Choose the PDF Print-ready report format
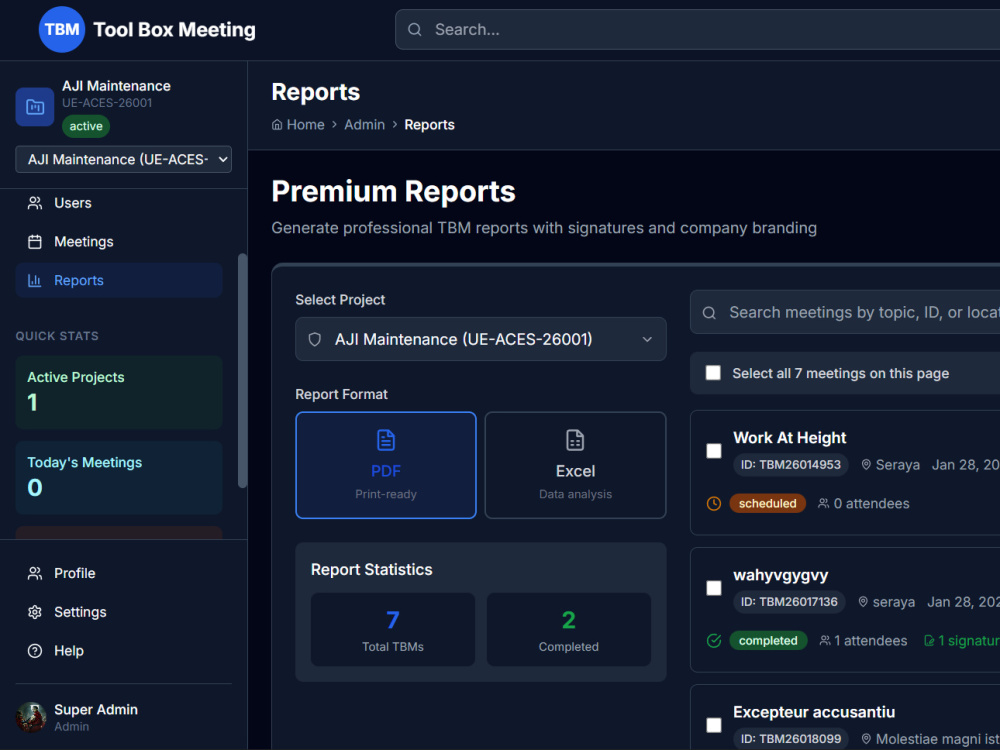Image resolution: width=1000 pixels, height=750 pixels. tap(386, 465)
